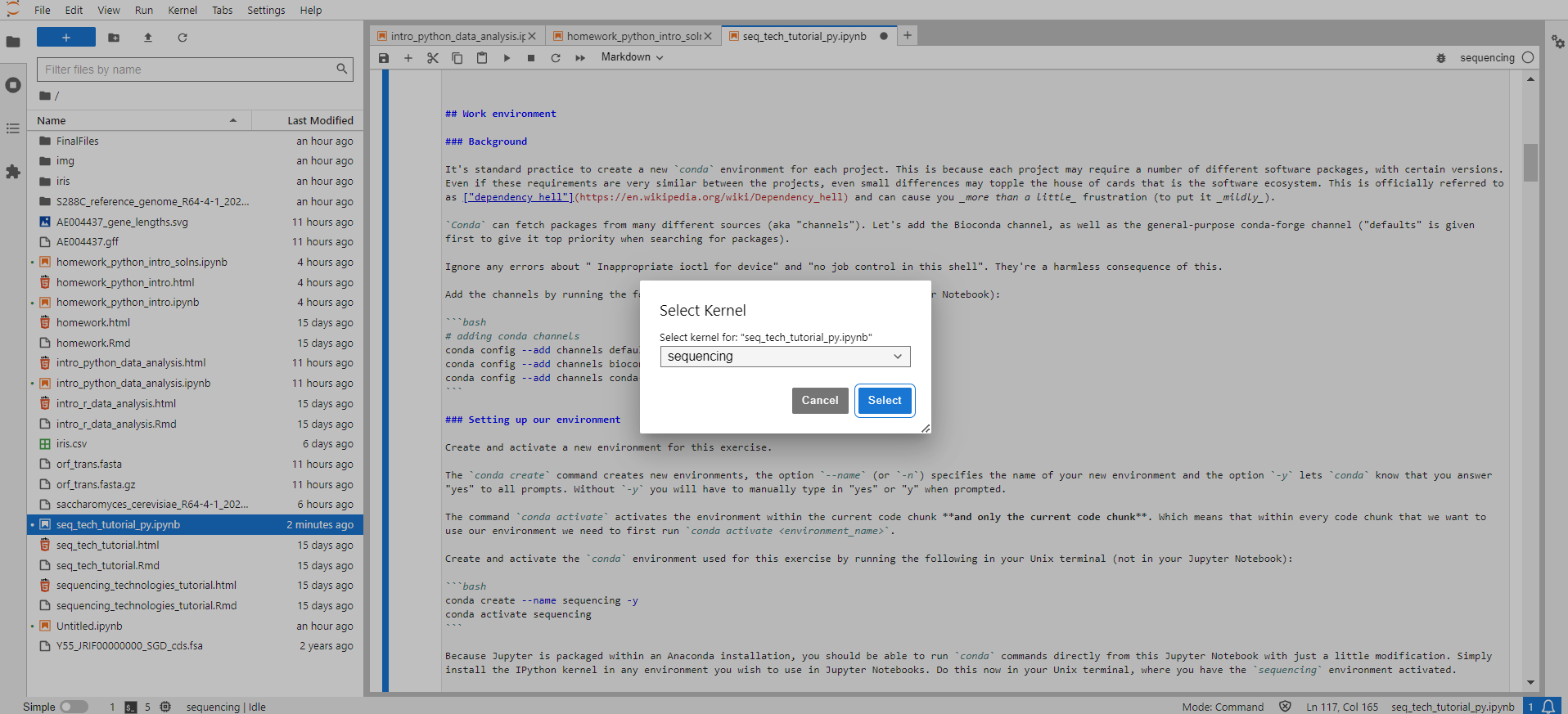Open the Settings menu
Viewport: 1568px width, 714px height.
click(266, 10)
